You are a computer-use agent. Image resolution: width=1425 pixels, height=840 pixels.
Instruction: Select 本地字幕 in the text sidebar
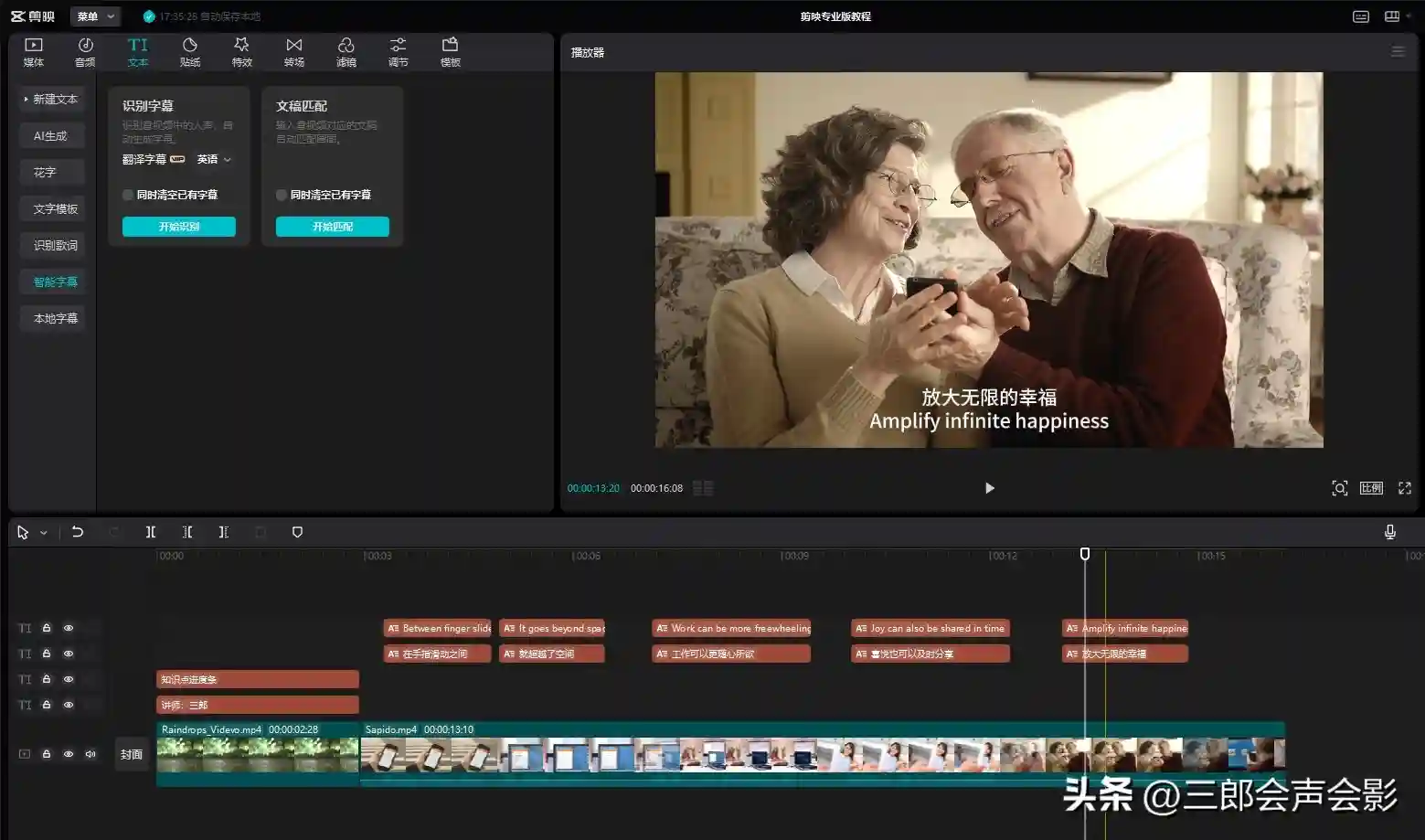tap(55, 318)
